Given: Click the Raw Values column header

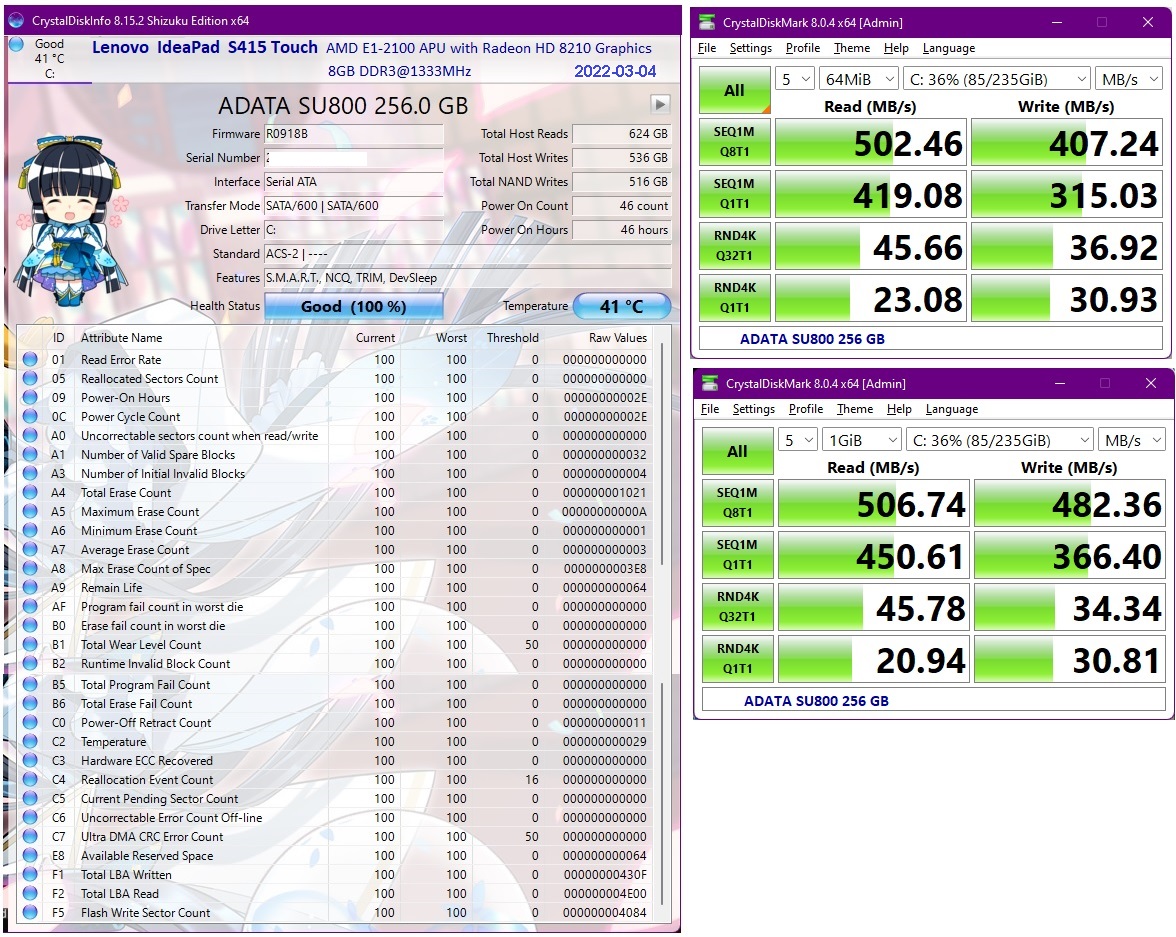Looking at the screenshot, I should pos(617,338).
